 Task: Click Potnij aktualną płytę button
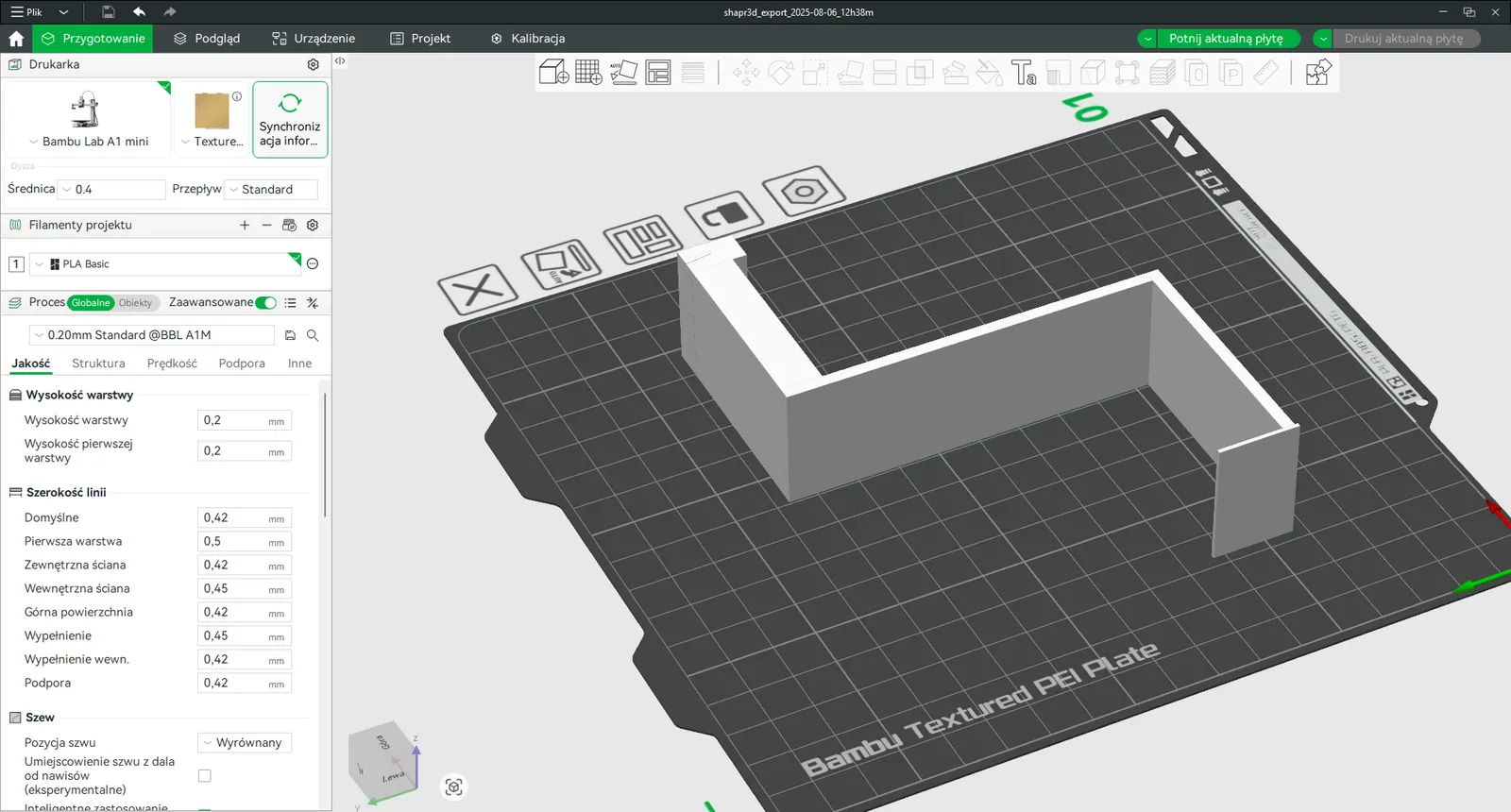pyautogui.click(x=1227, y=39)
